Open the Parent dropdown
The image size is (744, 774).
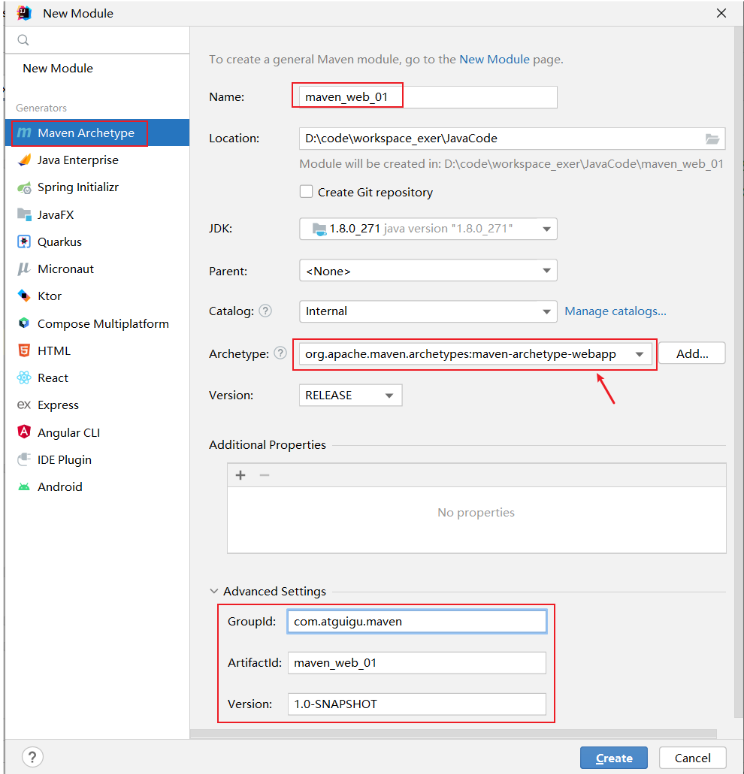(x=428, y=271)
